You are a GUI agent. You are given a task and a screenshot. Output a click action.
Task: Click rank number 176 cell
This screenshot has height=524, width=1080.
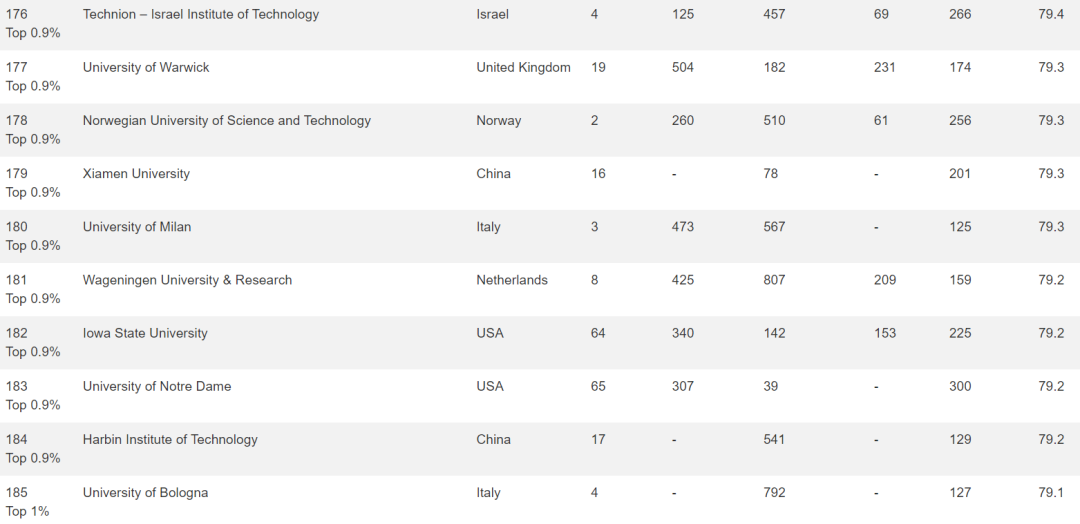click(17, 14)
